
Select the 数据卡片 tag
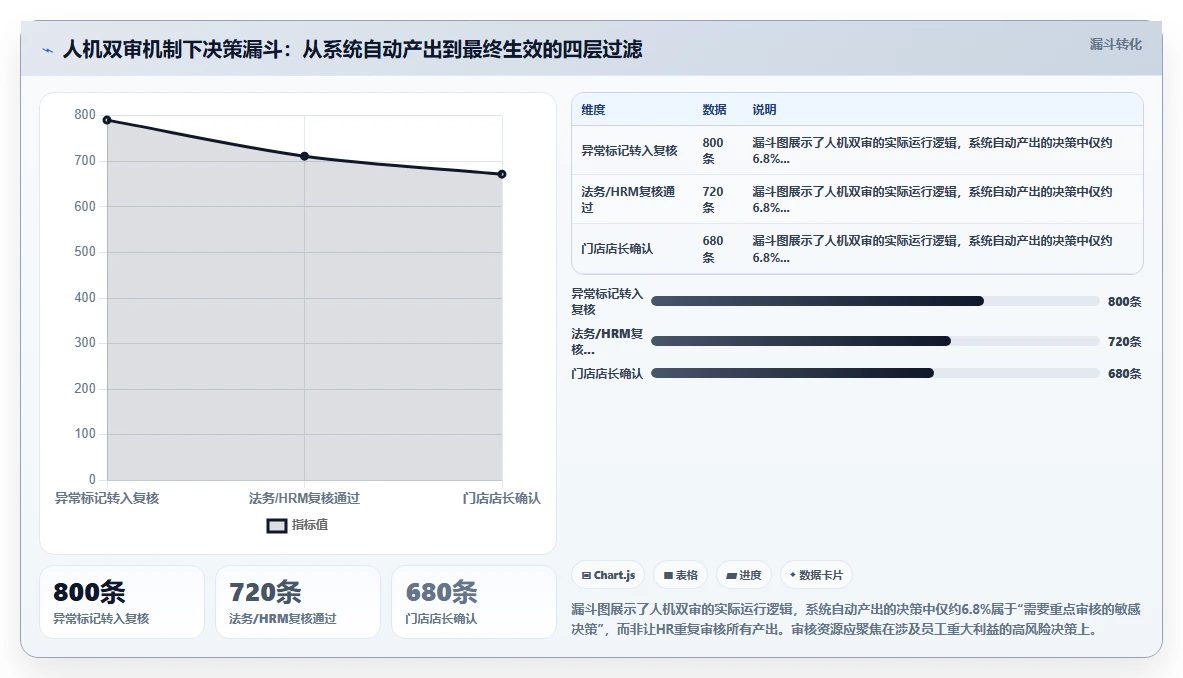click(x=816, y=575)
